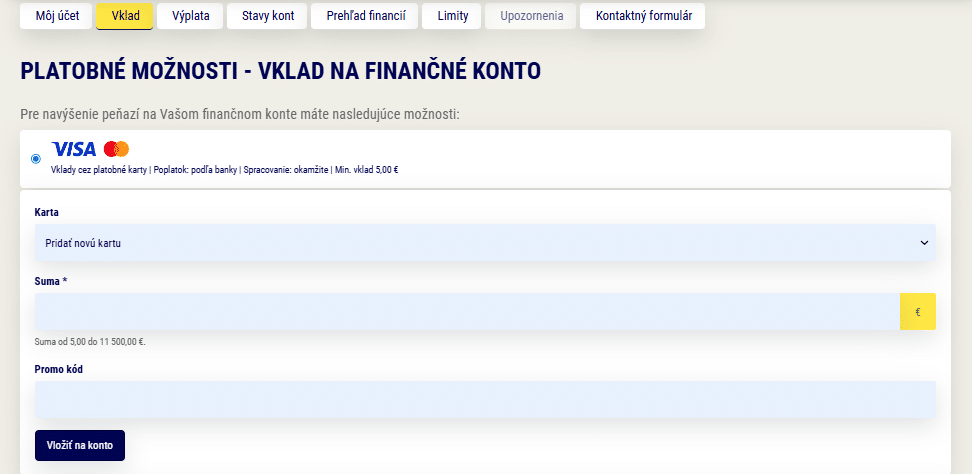Select the Upozornenia tab

531,16
